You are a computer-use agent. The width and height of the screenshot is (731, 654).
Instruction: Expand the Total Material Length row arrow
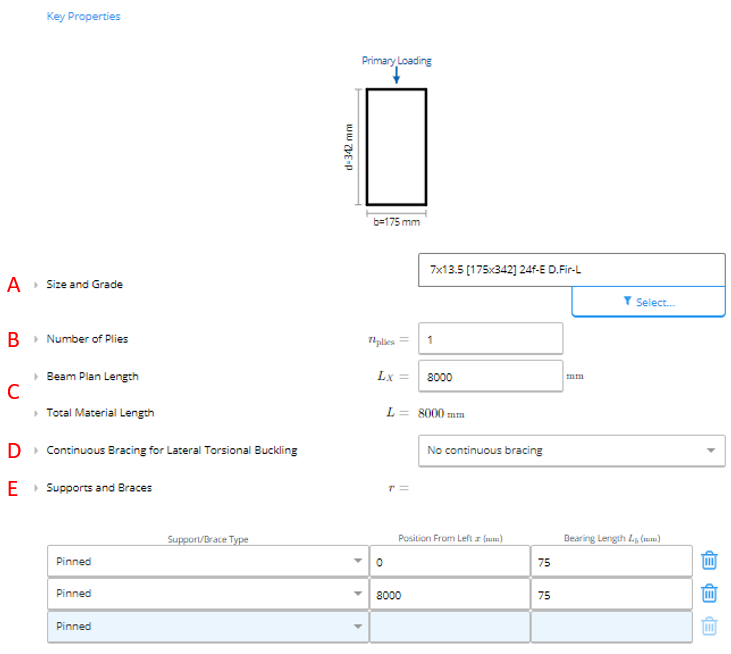[36, 413]
